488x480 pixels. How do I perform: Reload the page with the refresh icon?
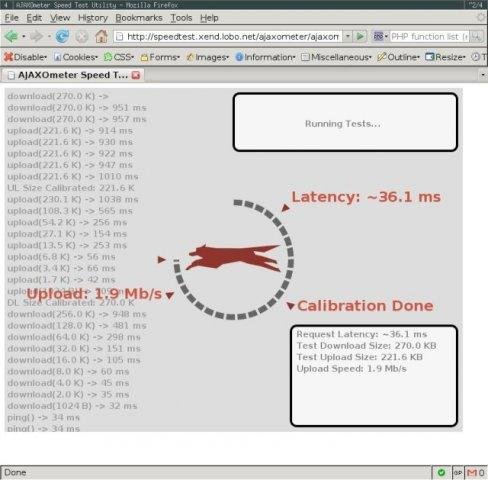click(x=62, y=36)
